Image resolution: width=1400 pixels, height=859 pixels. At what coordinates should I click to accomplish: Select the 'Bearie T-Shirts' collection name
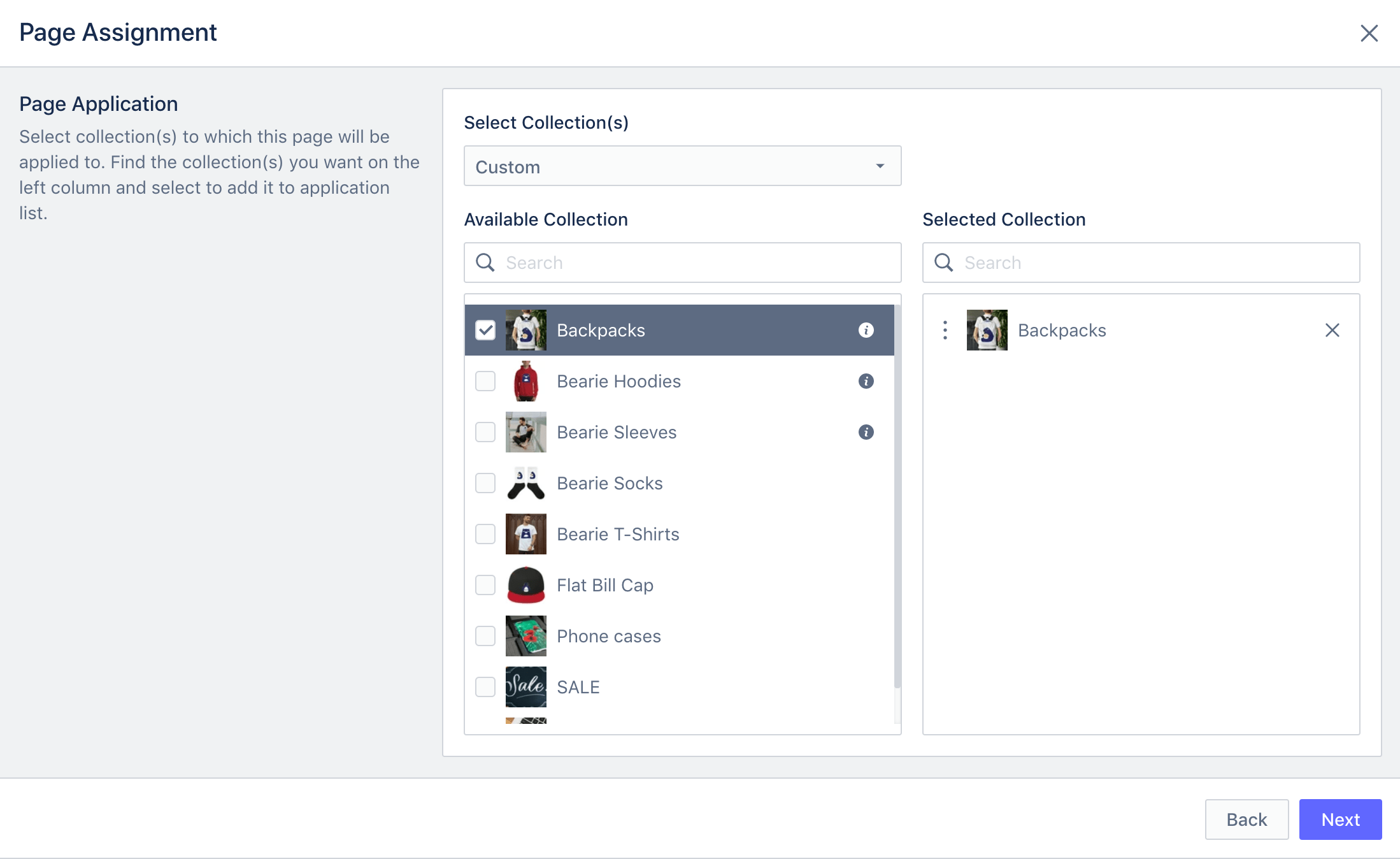618,534
